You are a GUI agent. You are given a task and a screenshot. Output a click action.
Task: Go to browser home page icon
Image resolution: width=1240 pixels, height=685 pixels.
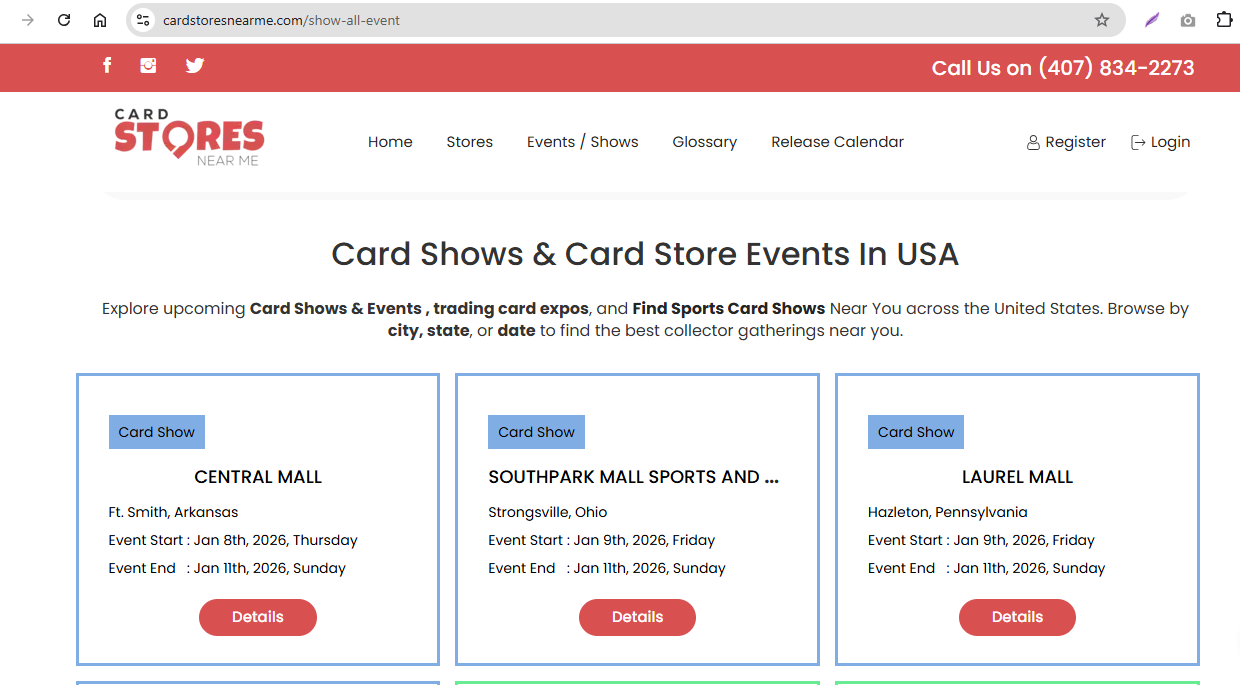click(x=100, y=20)
